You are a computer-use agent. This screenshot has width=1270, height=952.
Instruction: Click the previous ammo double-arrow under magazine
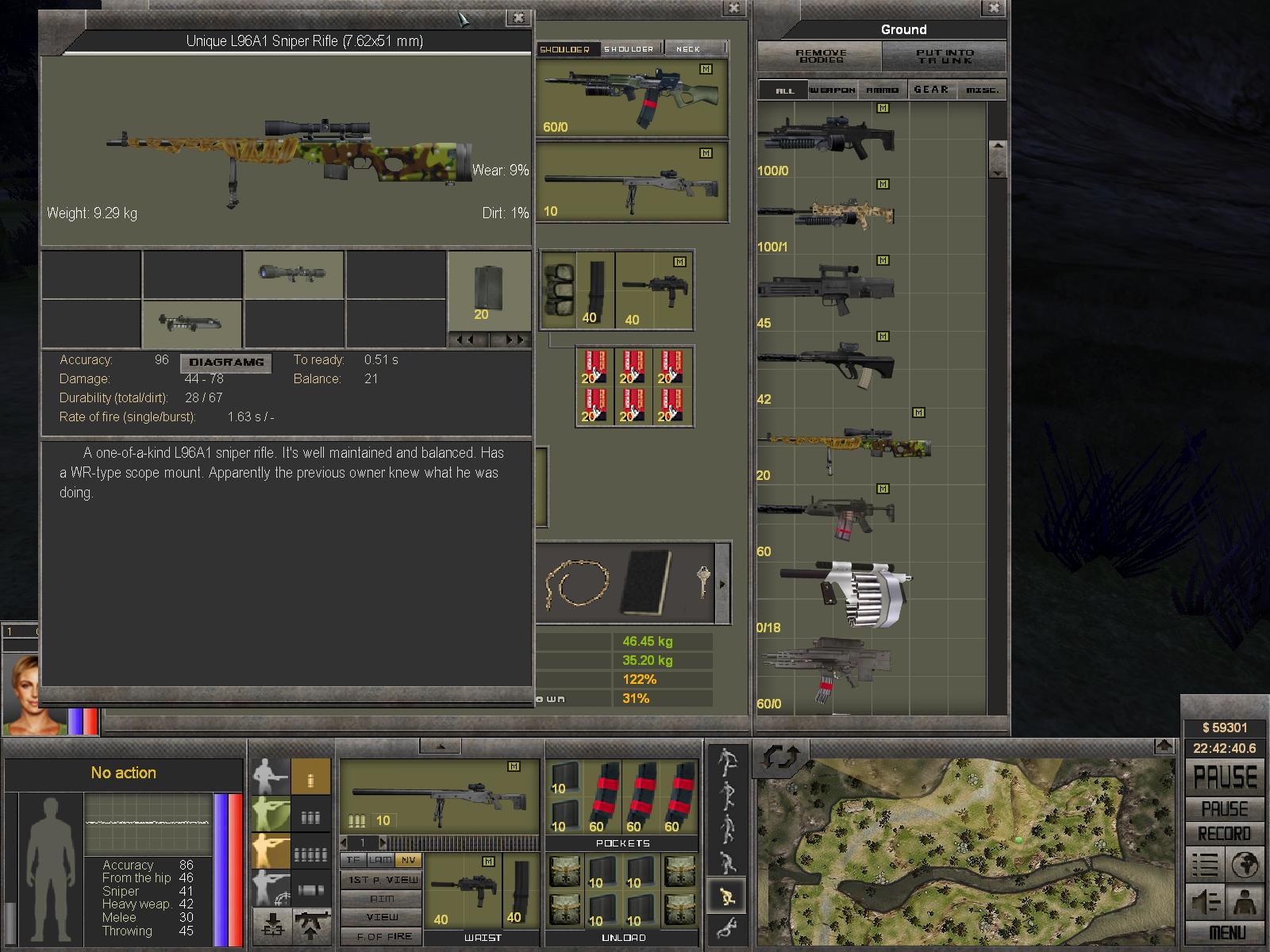tap(468, 340)
